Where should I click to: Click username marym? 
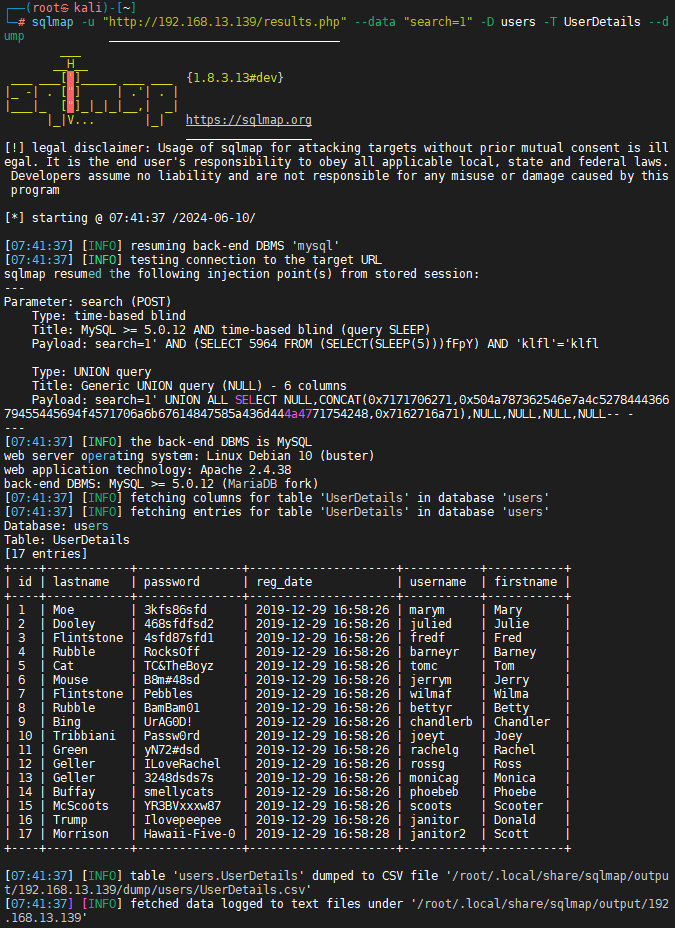point(427,610)
